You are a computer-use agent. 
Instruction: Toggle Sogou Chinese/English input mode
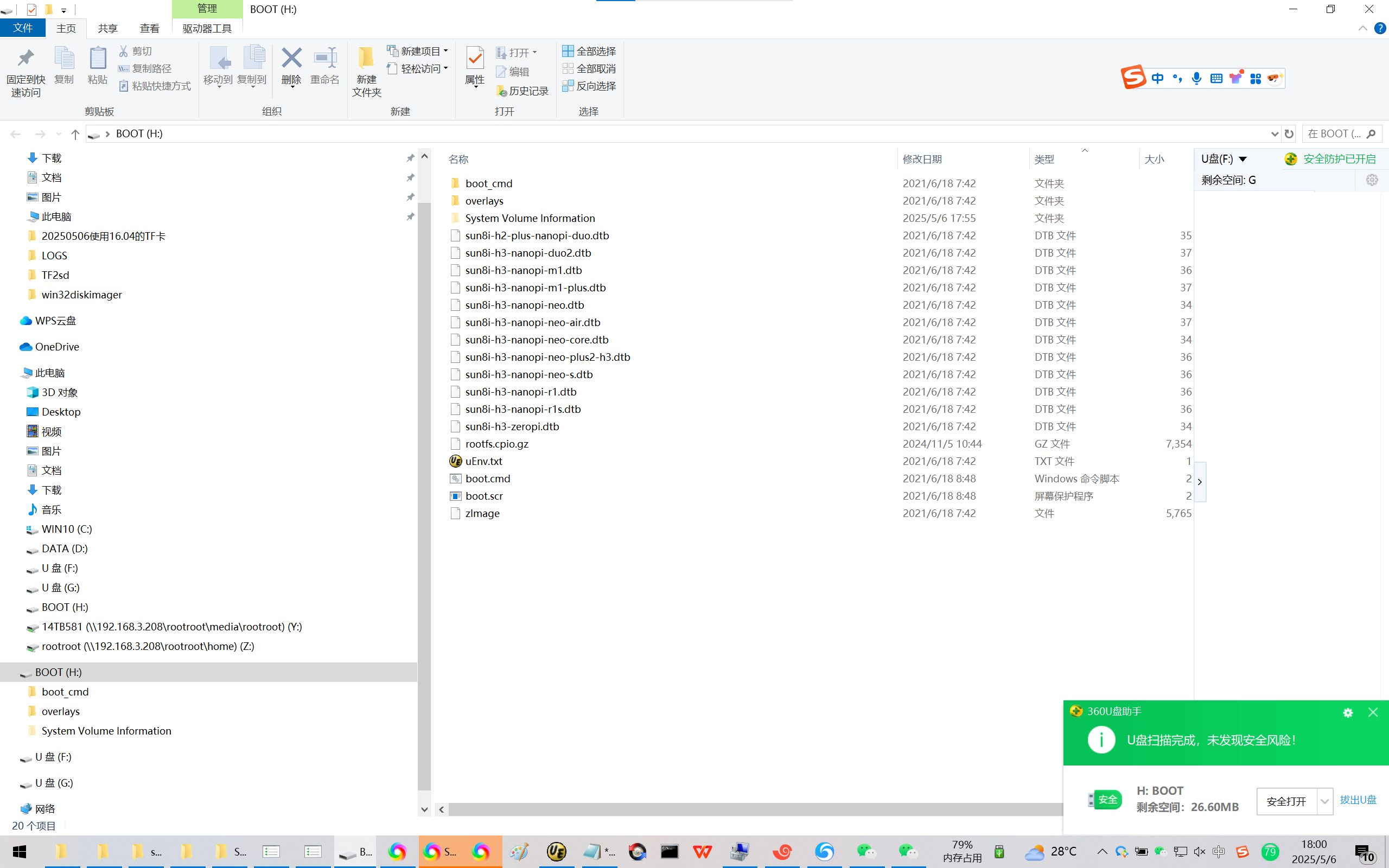coord(1157,79)
